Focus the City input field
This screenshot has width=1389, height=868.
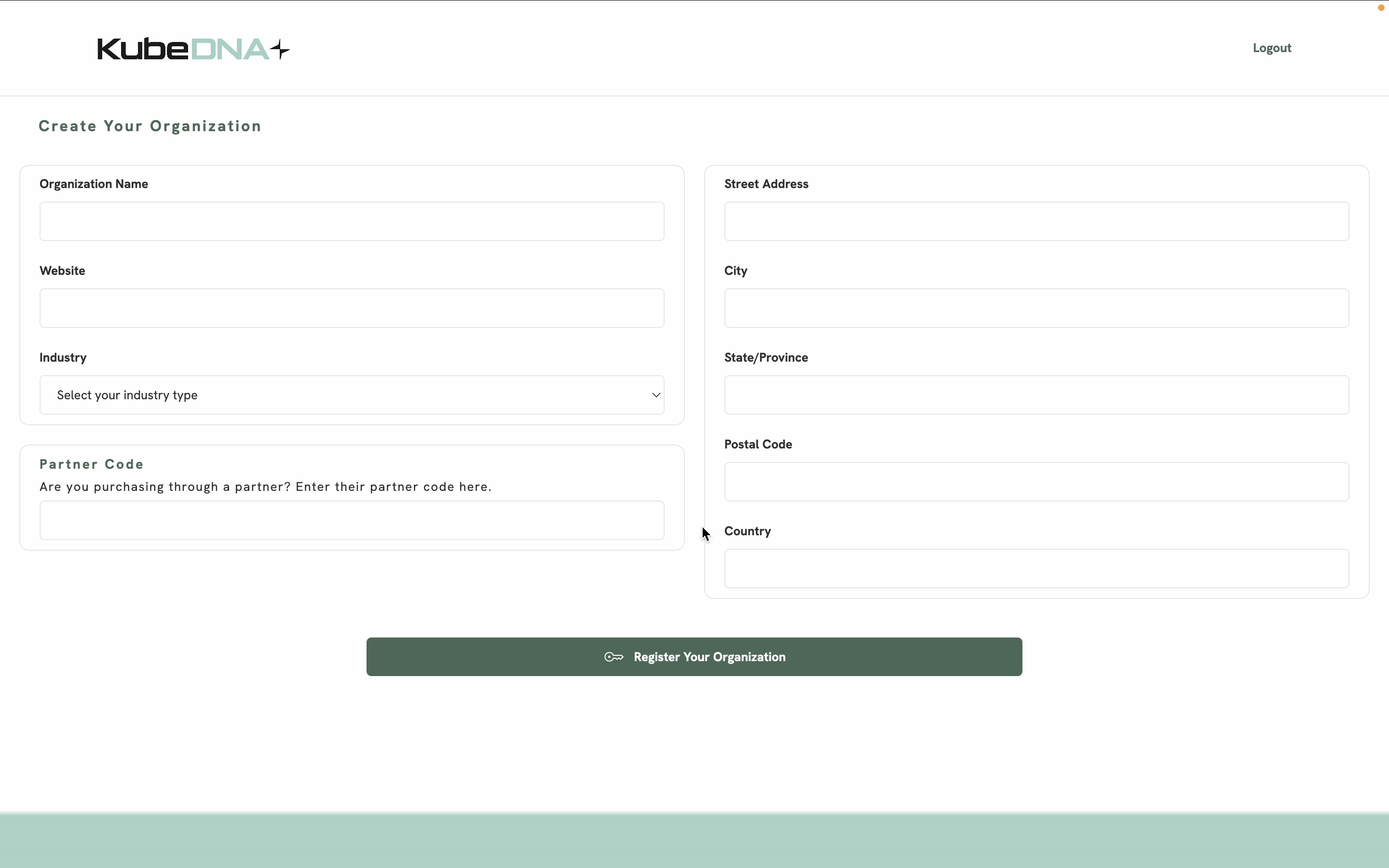pos(1036,308)
